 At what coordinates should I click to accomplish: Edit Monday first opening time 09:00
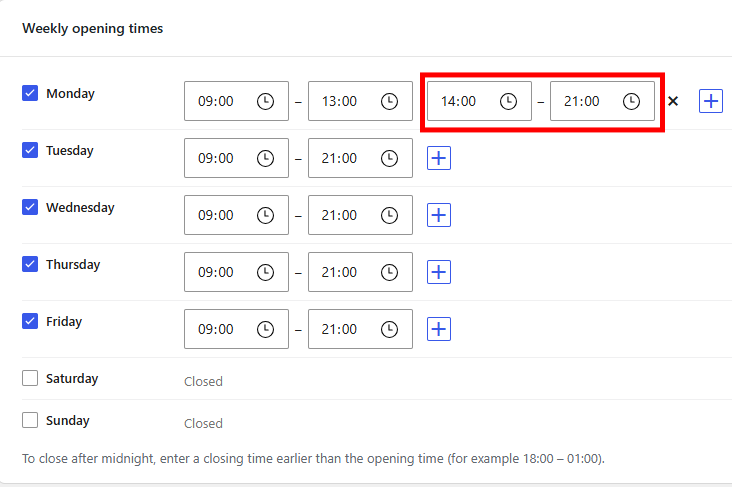click(x=236, y=101)
